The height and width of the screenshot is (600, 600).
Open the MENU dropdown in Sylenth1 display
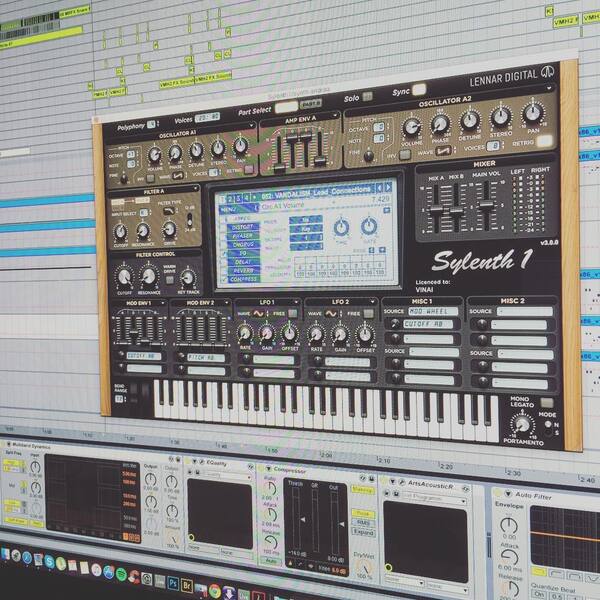click(x=239, y=209)
